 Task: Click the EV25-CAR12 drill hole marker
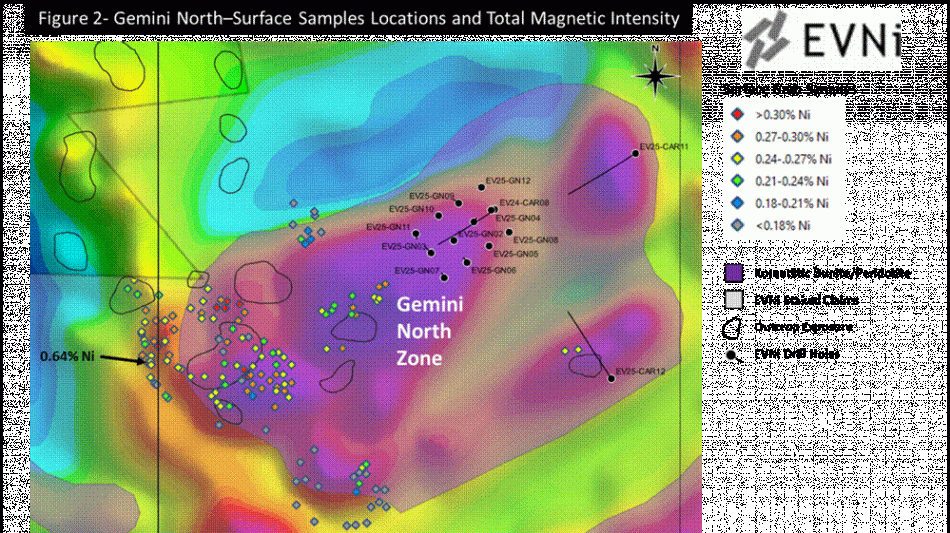pyautogui.click(x=610, y=378)
